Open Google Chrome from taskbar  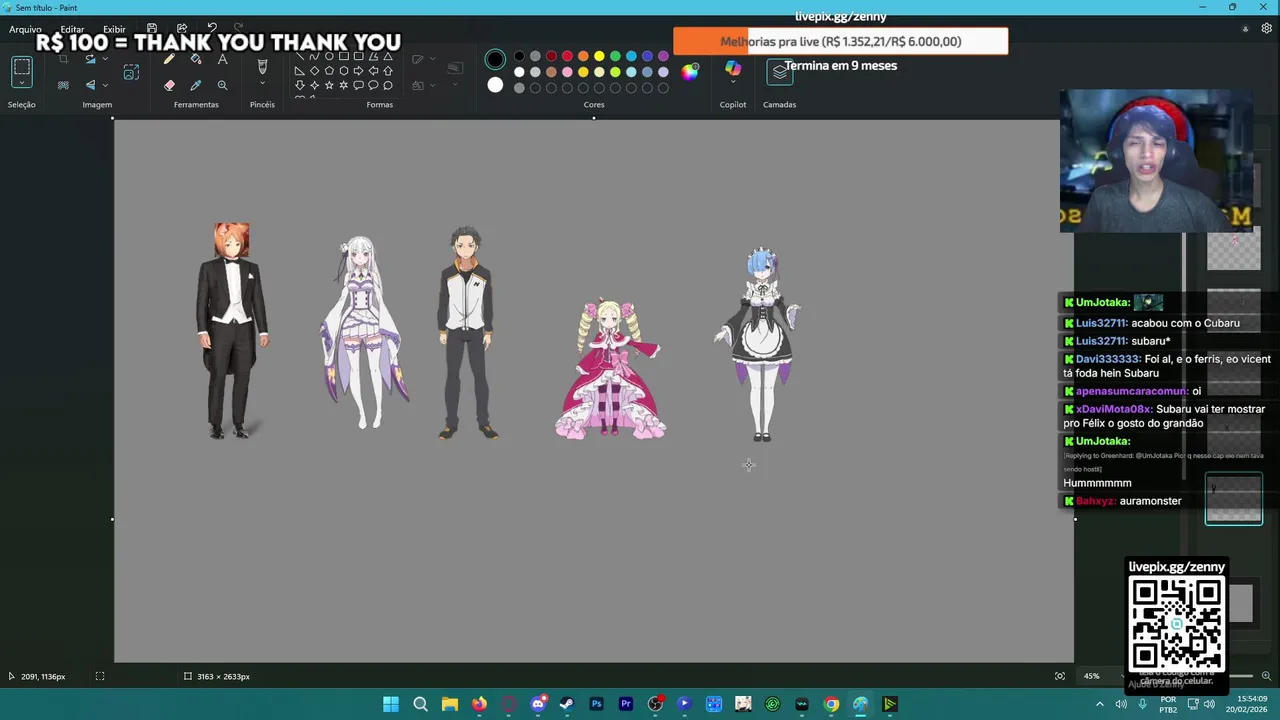[831, 704]
